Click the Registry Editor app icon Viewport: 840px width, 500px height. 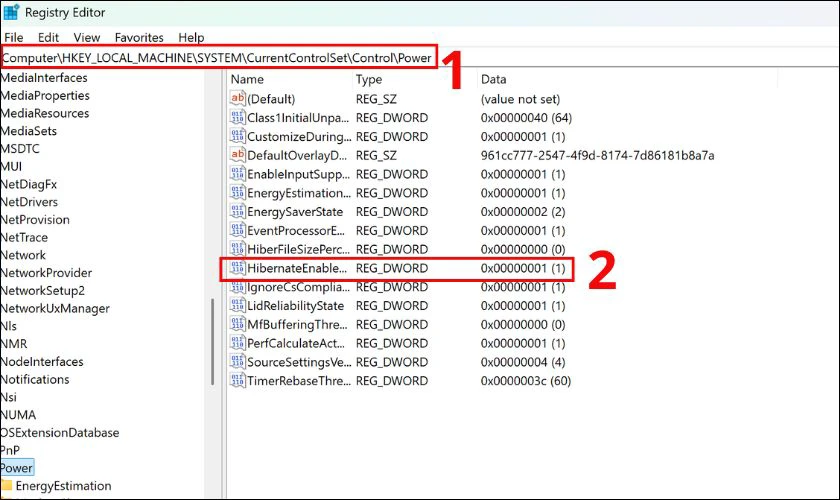click(11, 12)
